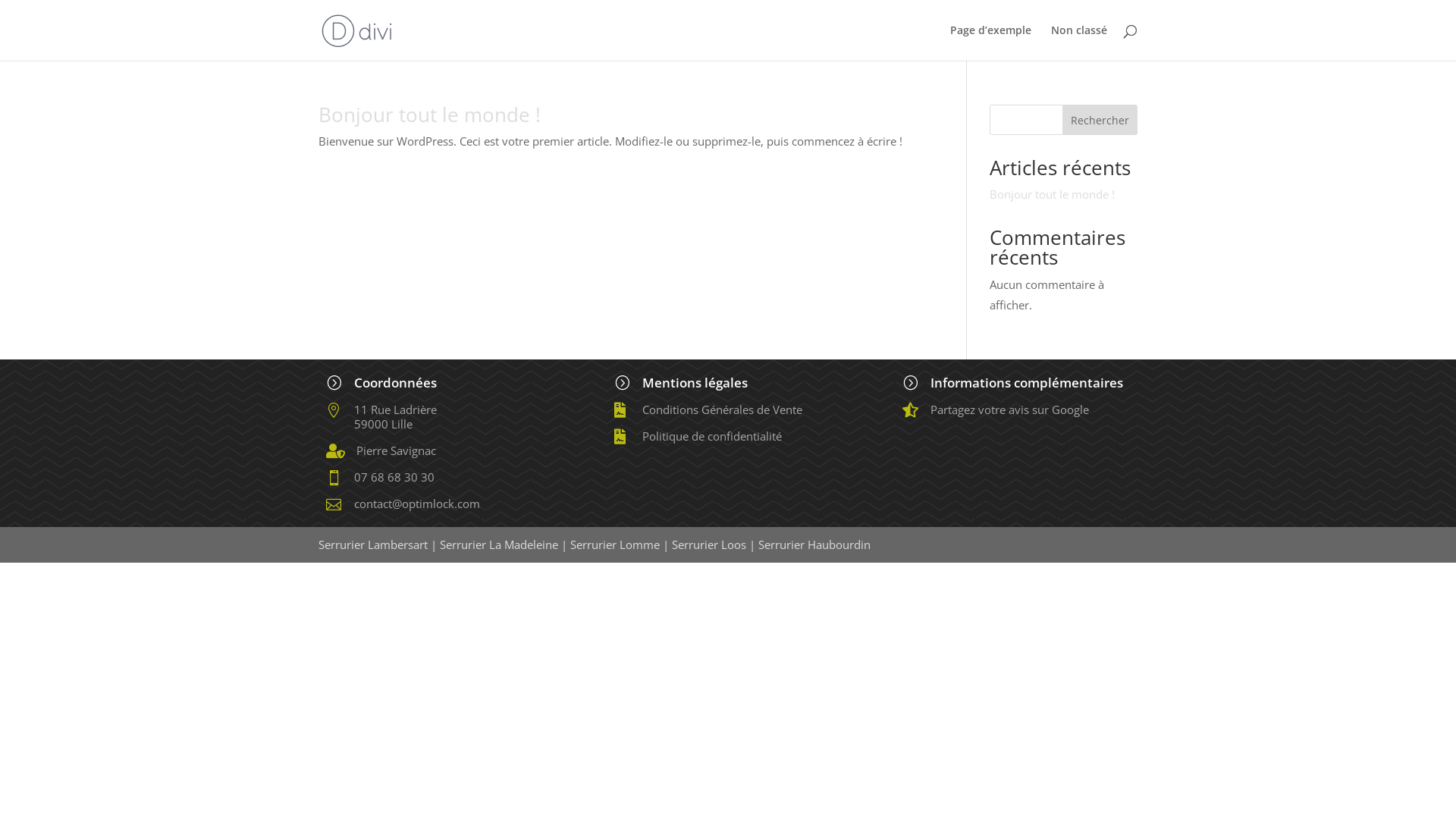Click the arrow circle beside Coordonnées
Image resolution: width=1456 pixels, height=819 pixels.
tap(334, 383)
